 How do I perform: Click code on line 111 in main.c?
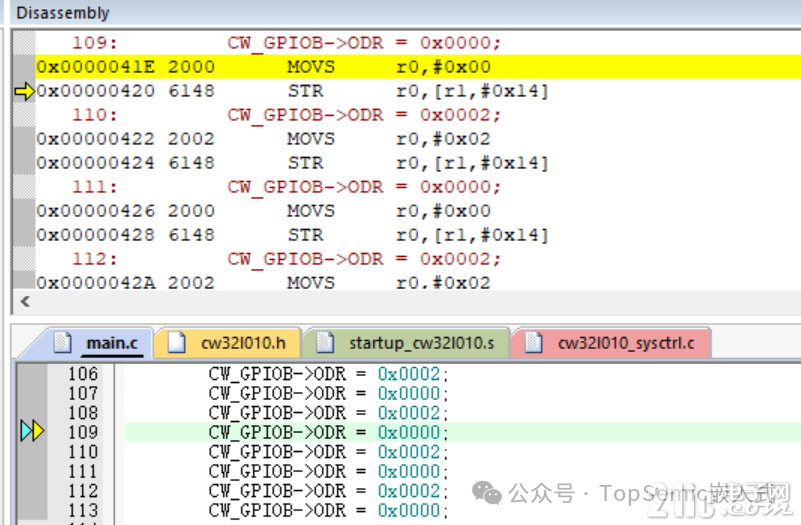pos(328,471)
